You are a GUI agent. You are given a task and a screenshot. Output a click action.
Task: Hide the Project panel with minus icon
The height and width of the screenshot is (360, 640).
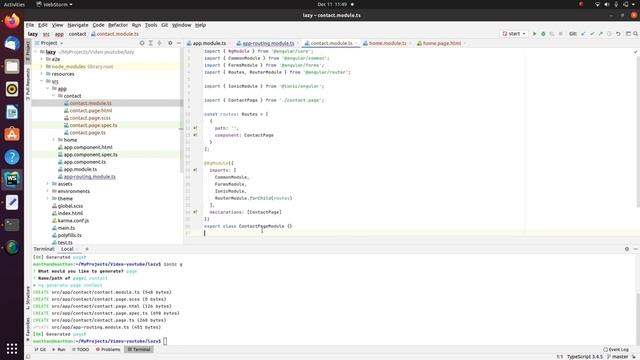pos(178,43)
